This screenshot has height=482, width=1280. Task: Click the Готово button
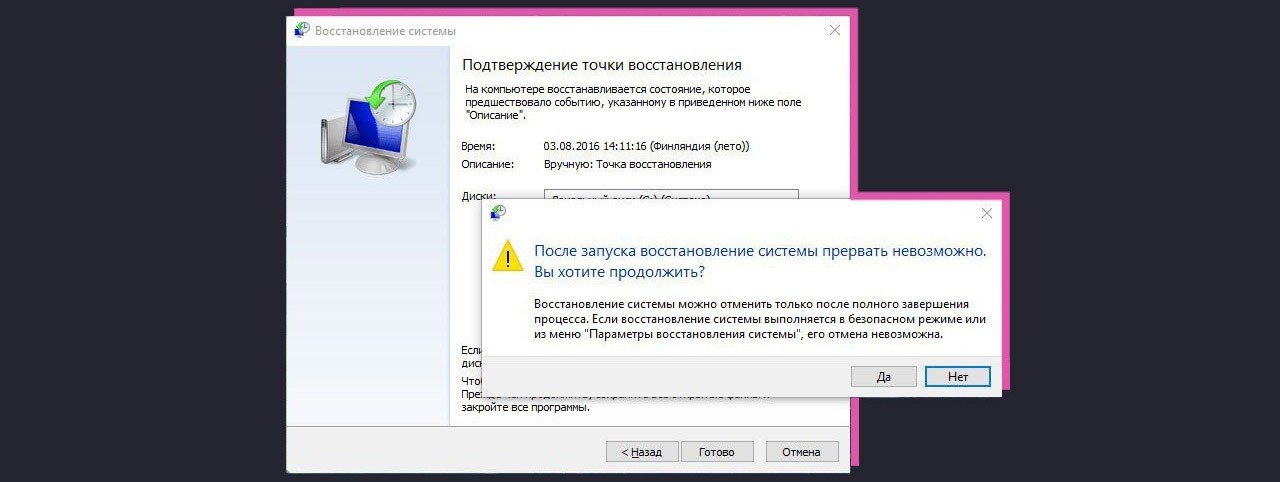click(x=717, y=452)
